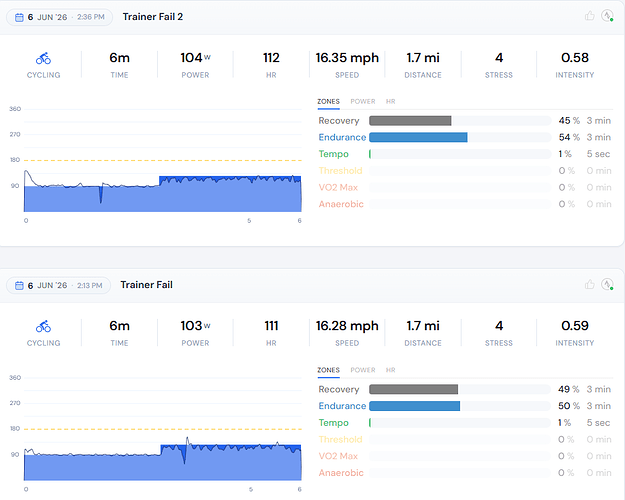Screen dimensions: 625x500
Task: Click the 16.35 mph speed value
Action: click(x=347, y=58)
